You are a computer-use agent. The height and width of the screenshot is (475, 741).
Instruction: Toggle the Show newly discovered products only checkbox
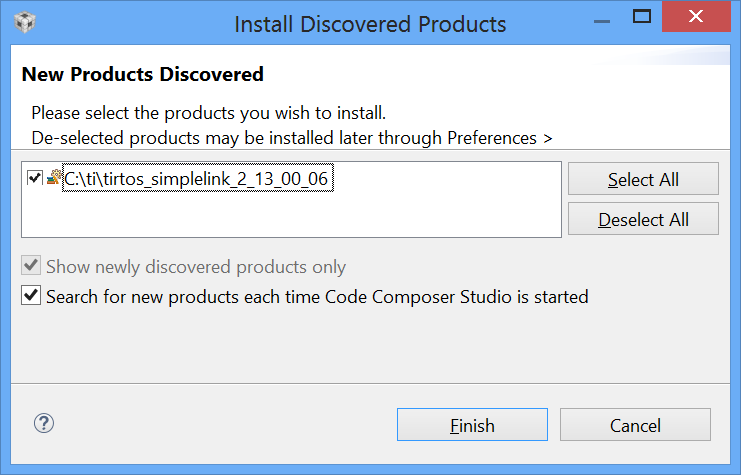pyautogui.click(x=32, y=267)
